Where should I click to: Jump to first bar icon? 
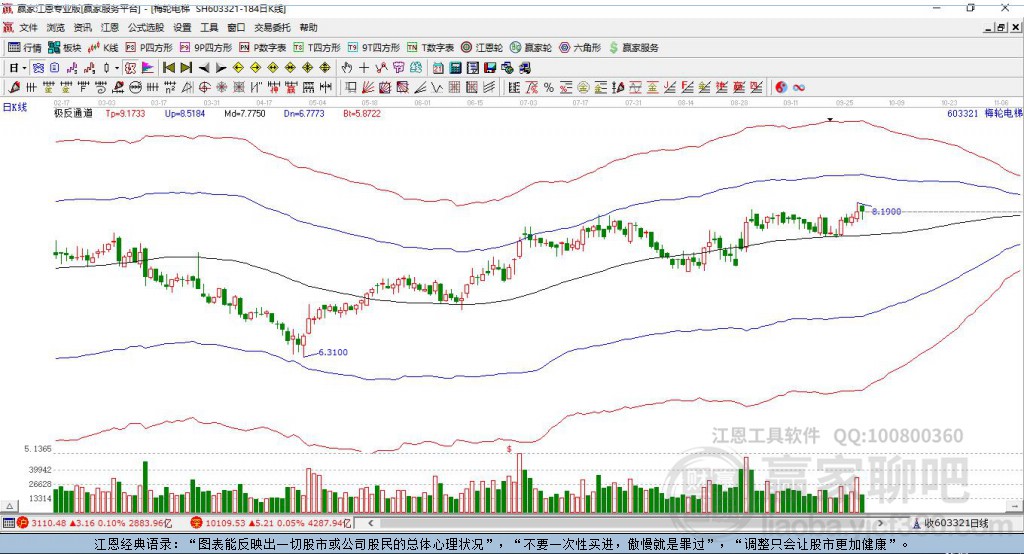coord(168,68)
